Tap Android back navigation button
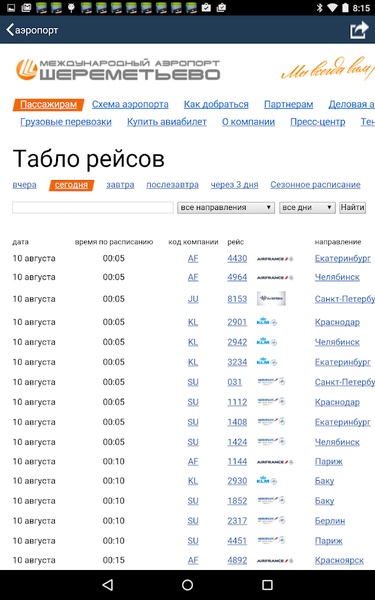Viewport: 375px width, 600px height. click(108, 584)
